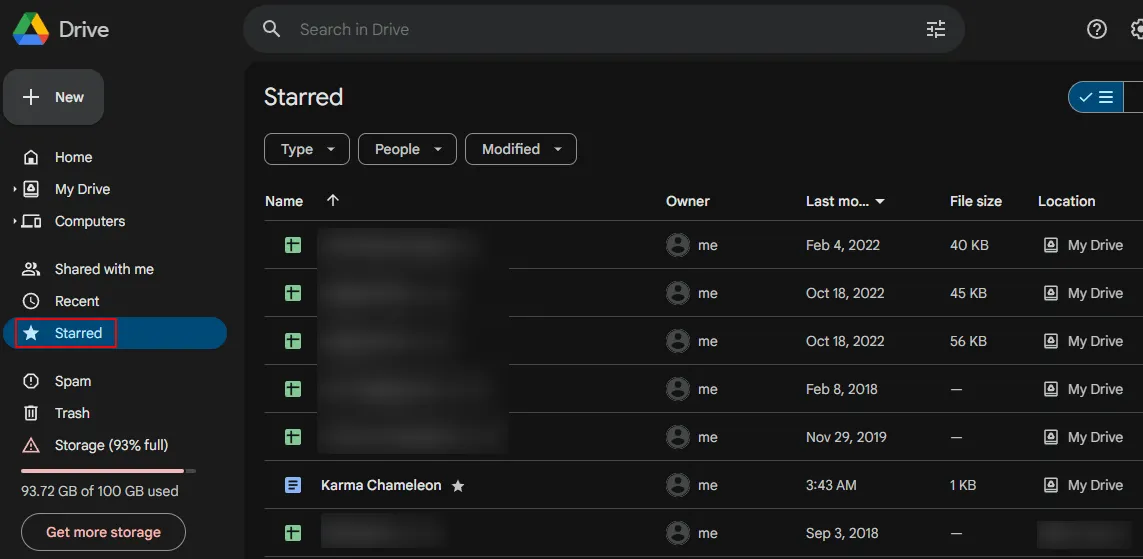The height and width of the screenshot is (559, 1143).
Task: Click the 3:43 AM modified cell
Action: (x=831, y=485)
